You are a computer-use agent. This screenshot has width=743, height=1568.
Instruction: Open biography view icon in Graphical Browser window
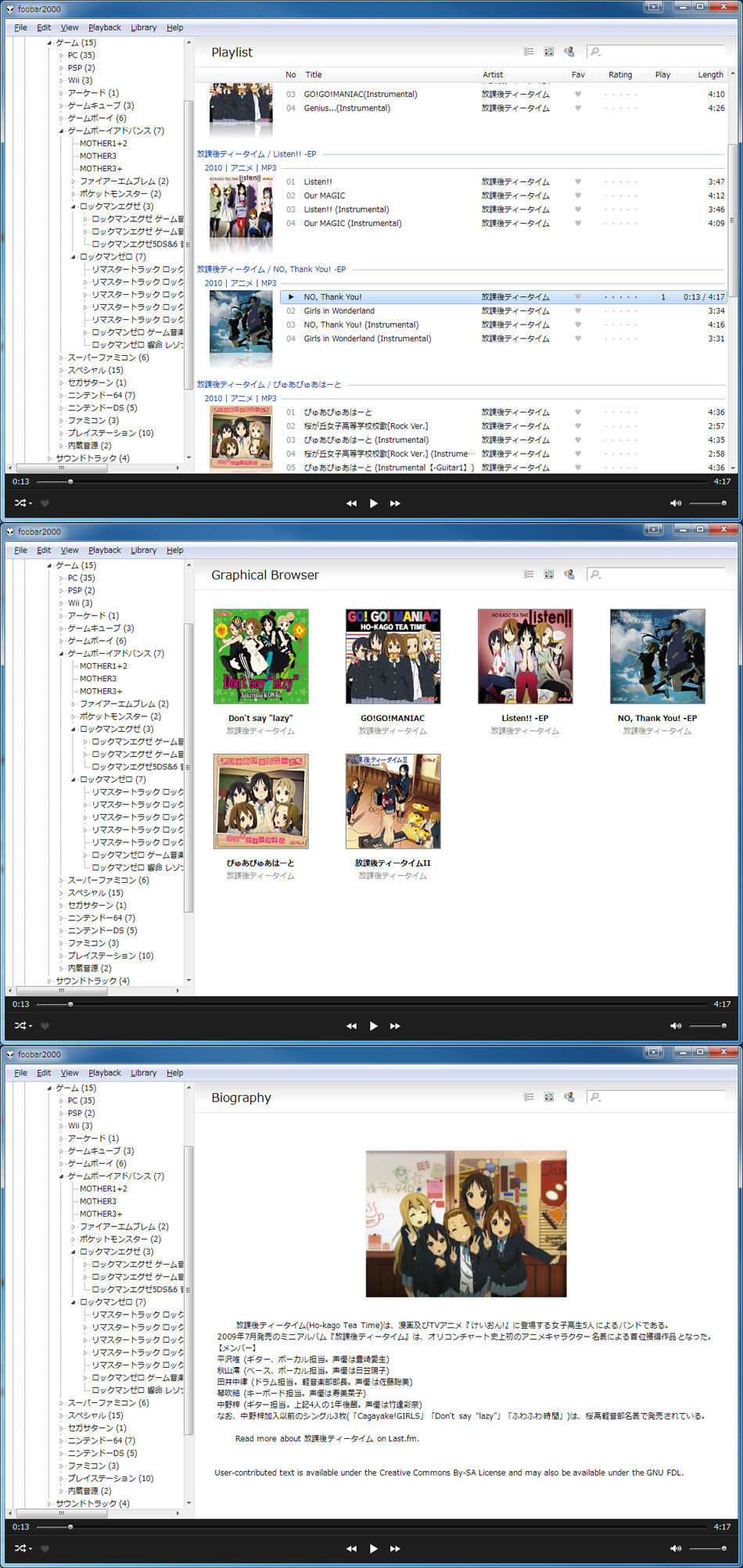pos(569,574)
